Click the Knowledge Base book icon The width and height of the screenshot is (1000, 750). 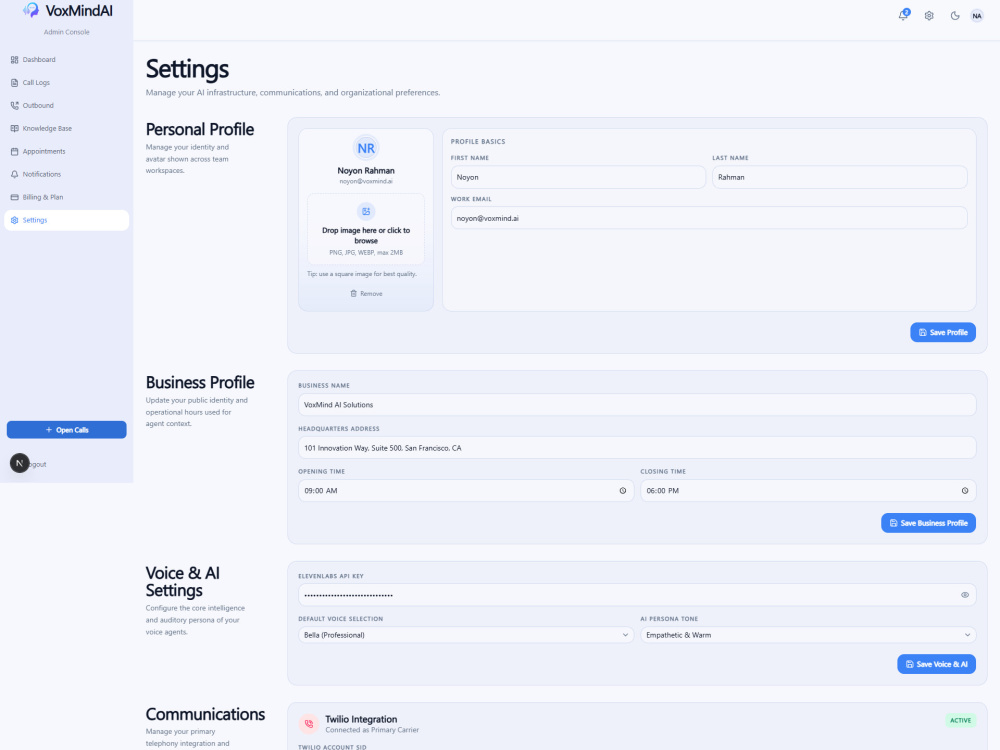[15, 128]
